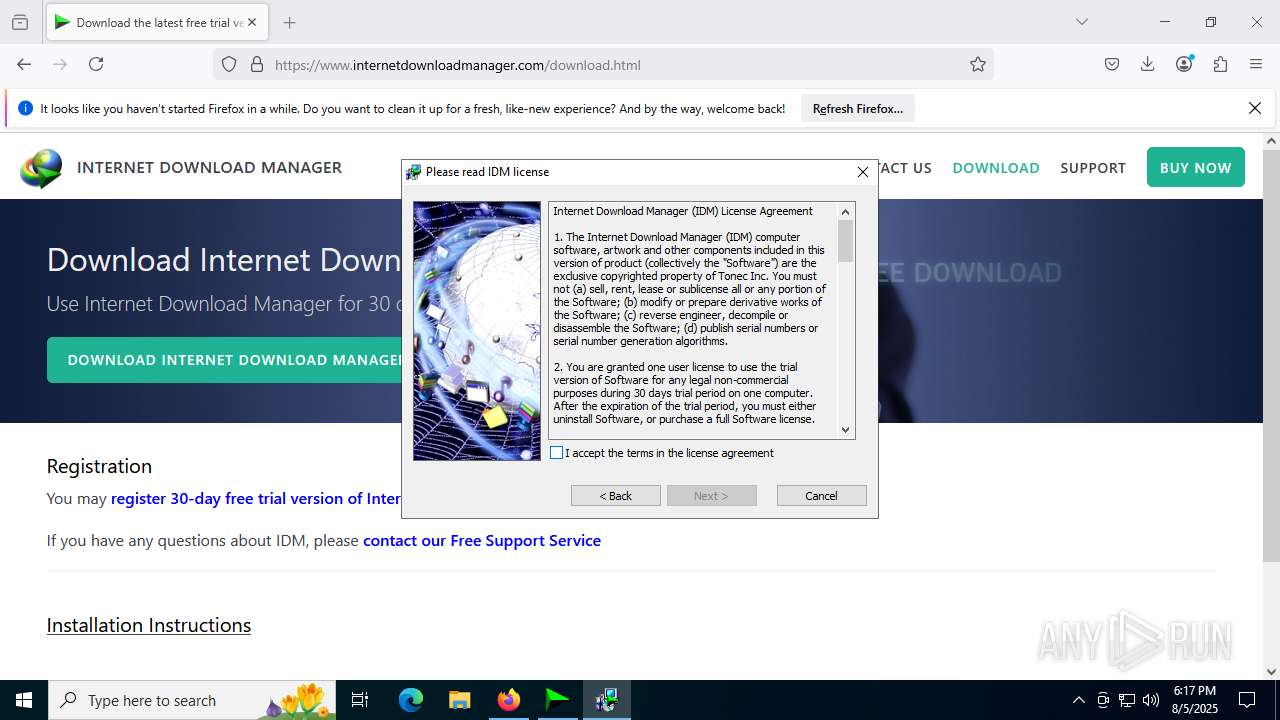Open Windows notification center

click(x=1247, y=700)
